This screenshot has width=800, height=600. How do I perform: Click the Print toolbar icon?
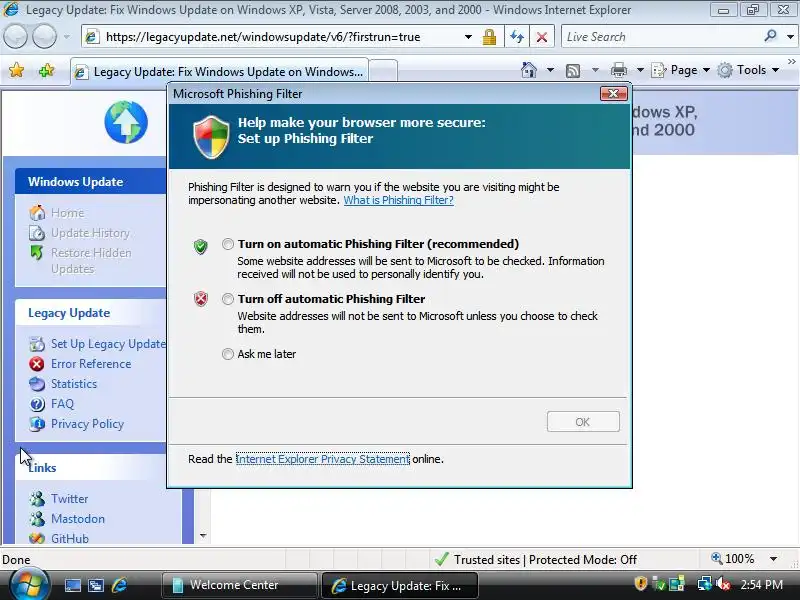tap(618, 70)
